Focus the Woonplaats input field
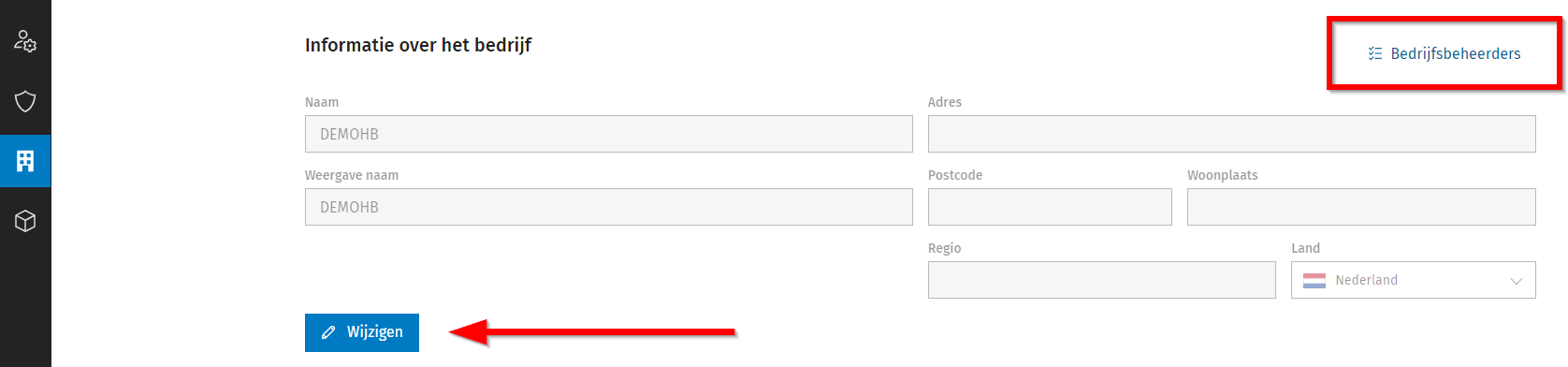This screenshot has height=367, width=1568. point(1361,207)
